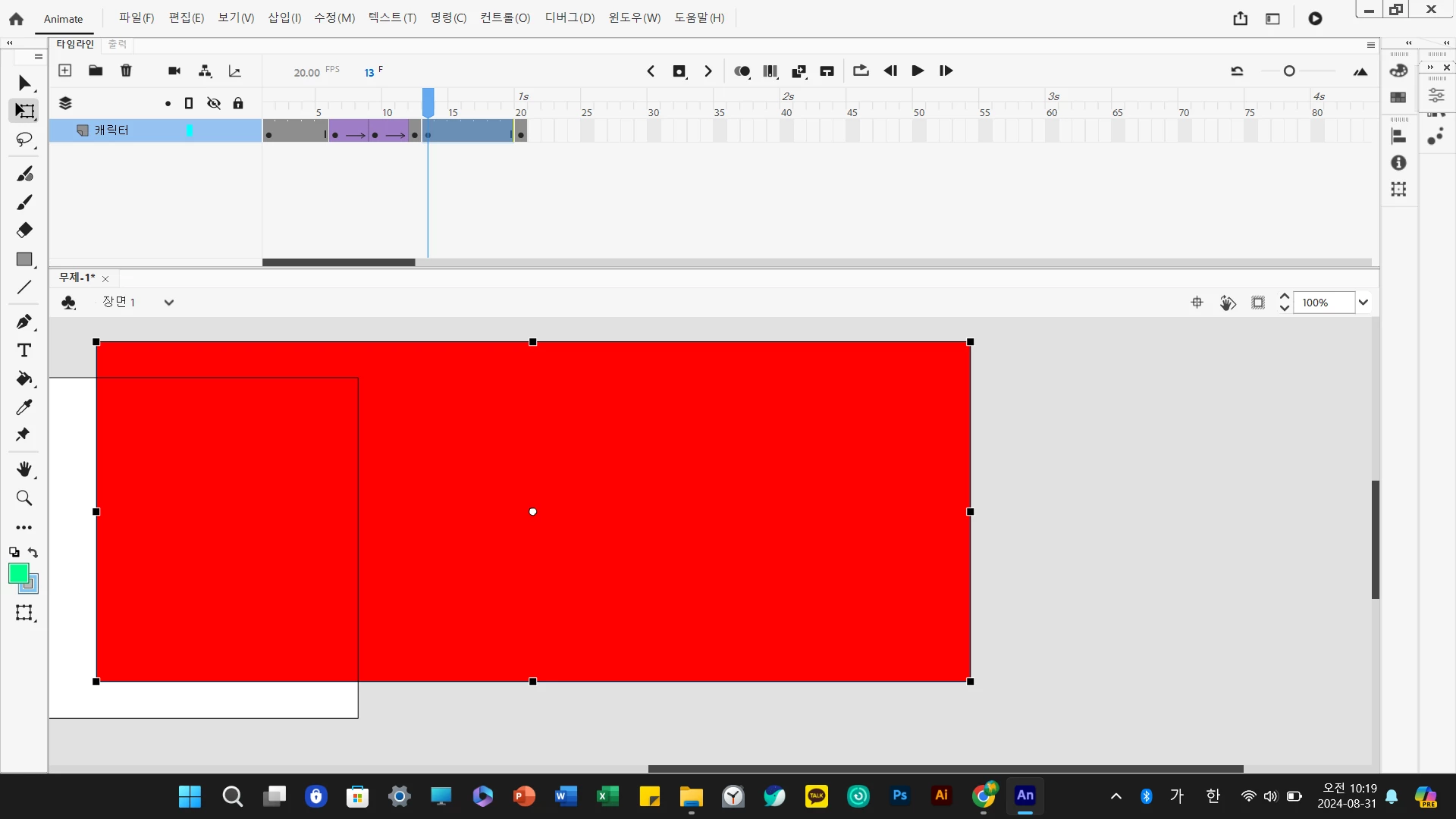The height and width of the screenshot is (819, 1456).
Task: Delete the selected layer with trash icon
Action: coord(126,71)
